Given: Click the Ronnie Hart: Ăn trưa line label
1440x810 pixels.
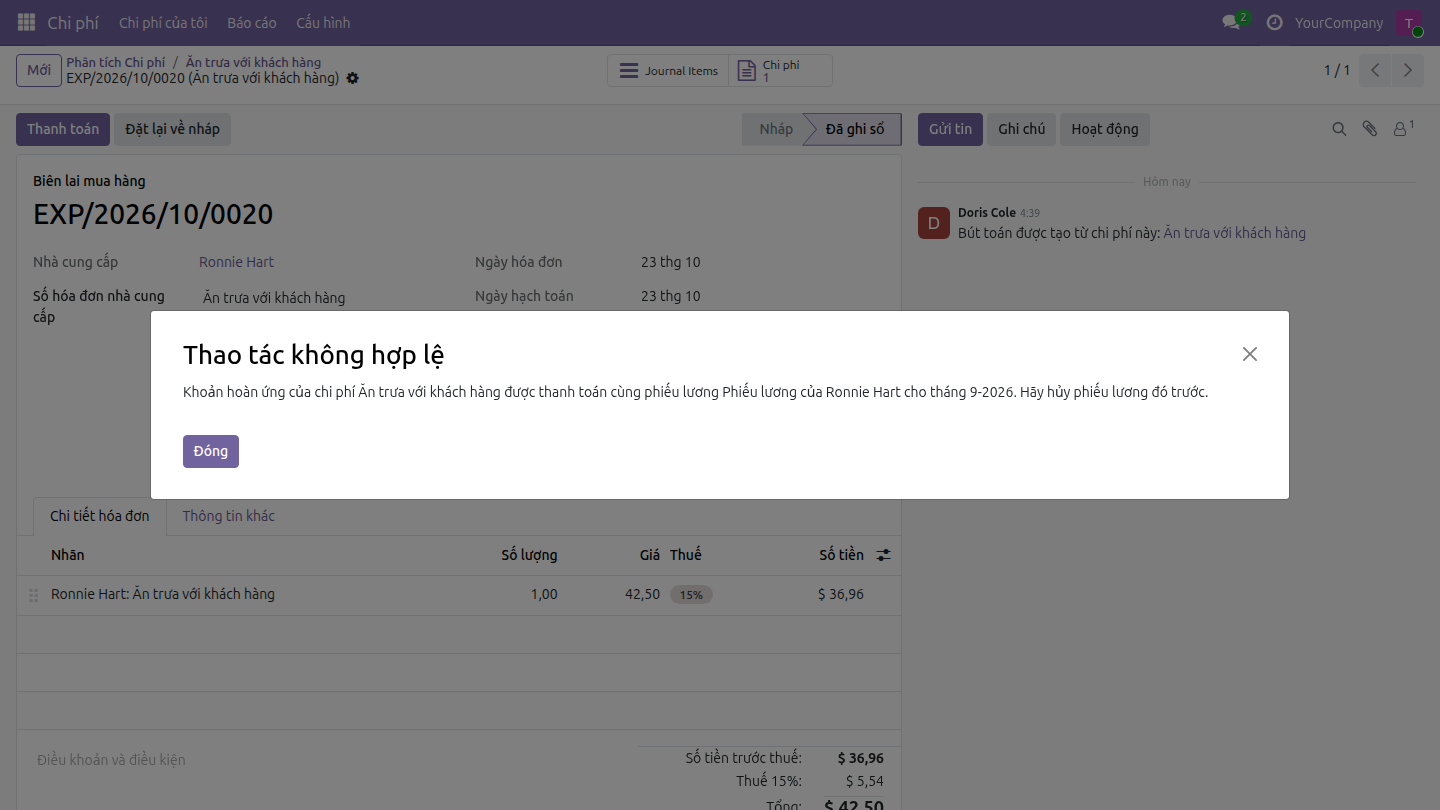Looking at the screenshot, I should (x=163, y=594).
